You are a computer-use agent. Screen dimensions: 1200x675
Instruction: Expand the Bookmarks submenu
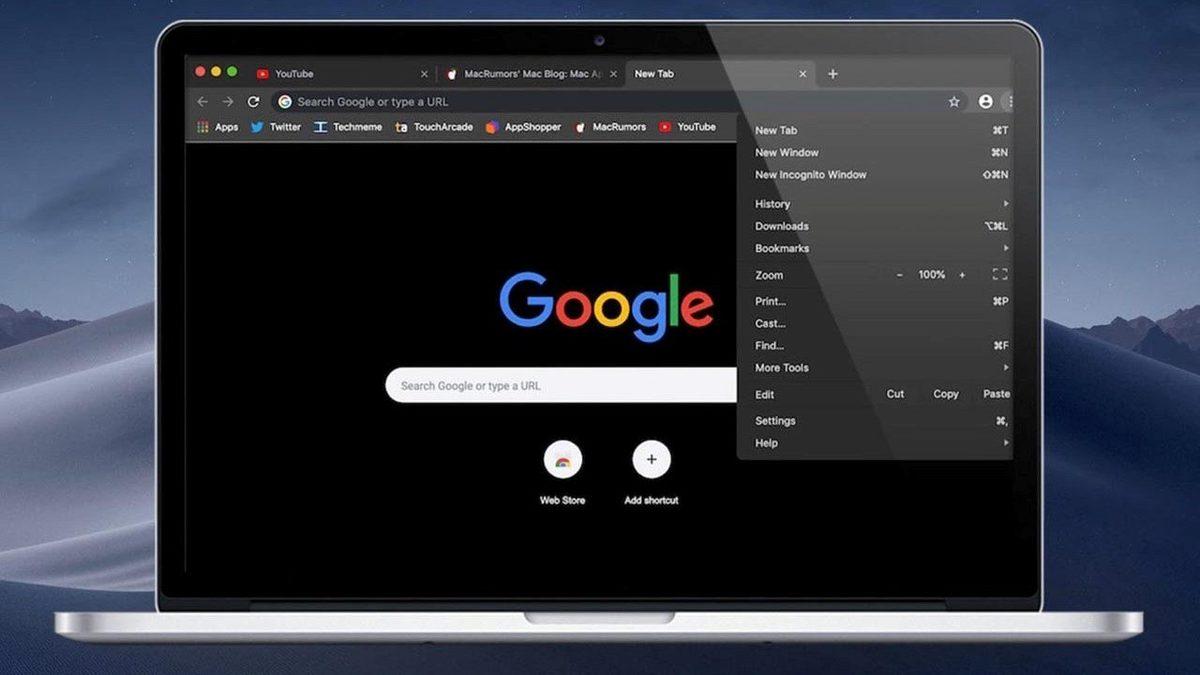click(781, 248)
